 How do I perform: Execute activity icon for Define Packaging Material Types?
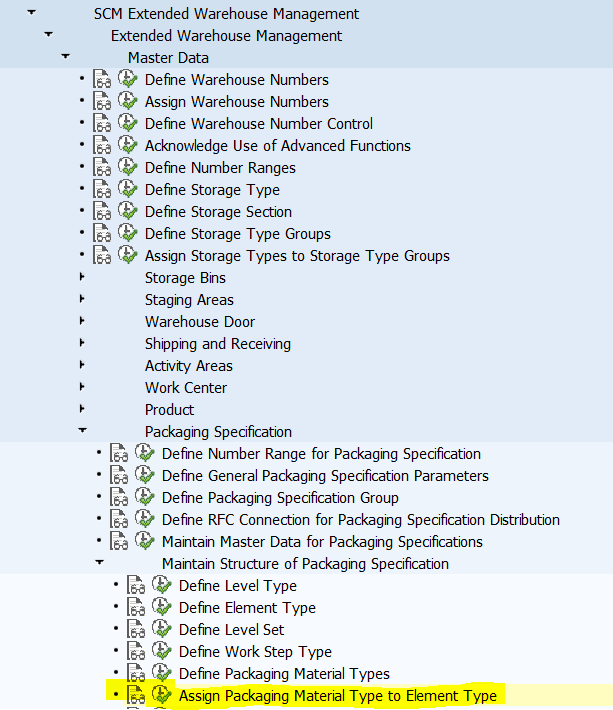[162, 673]
